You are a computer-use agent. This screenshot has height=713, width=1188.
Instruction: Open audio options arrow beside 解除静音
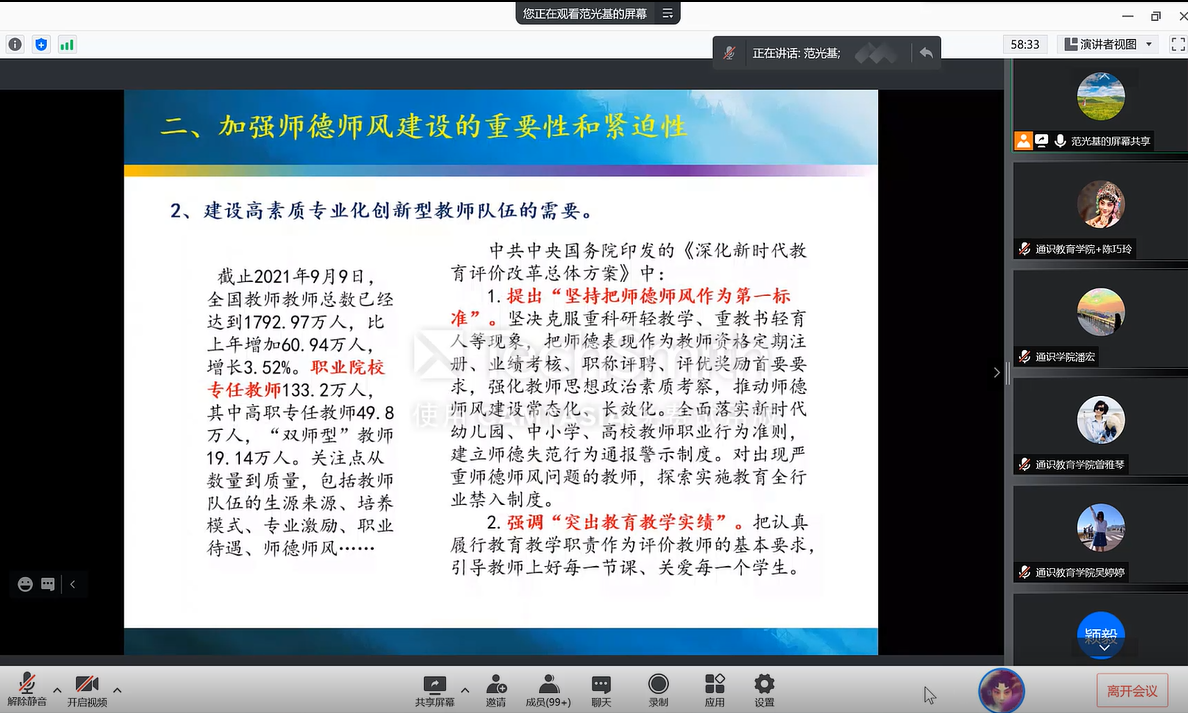pyautogui.click(x=57, y=690)
